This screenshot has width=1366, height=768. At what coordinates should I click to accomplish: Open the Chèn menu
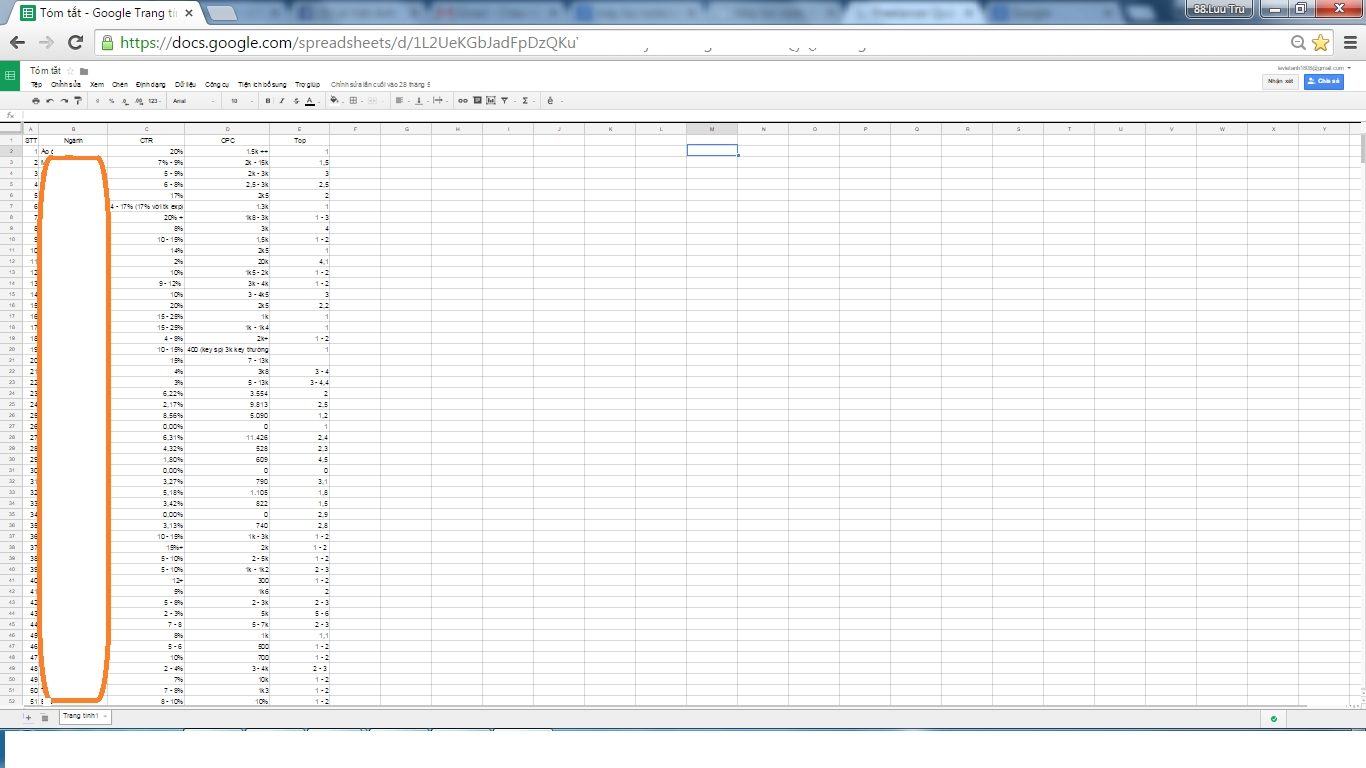(120, 85)
